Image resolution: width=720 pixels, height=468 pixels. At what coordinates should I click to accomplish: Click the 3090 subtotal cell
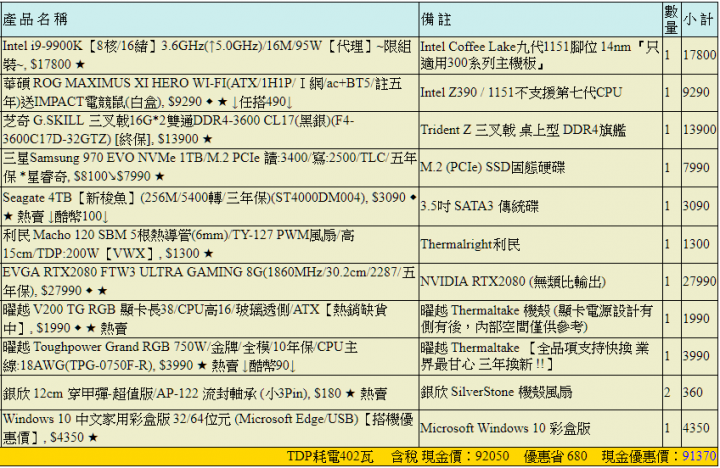(x=699, y=206)
